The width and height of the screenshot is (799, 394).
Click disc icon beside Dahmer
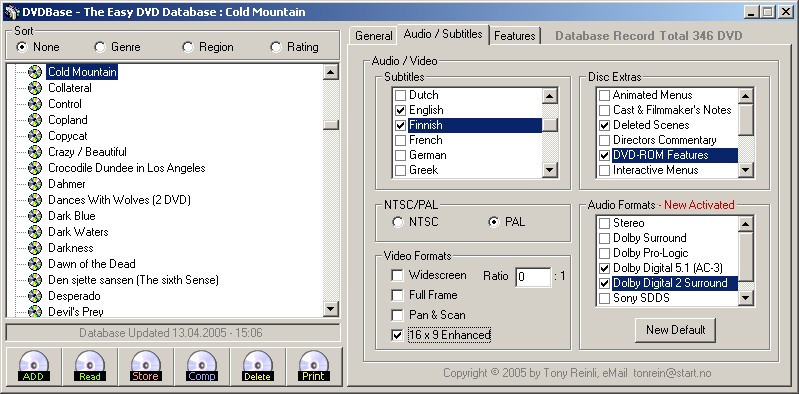(35, 184)
